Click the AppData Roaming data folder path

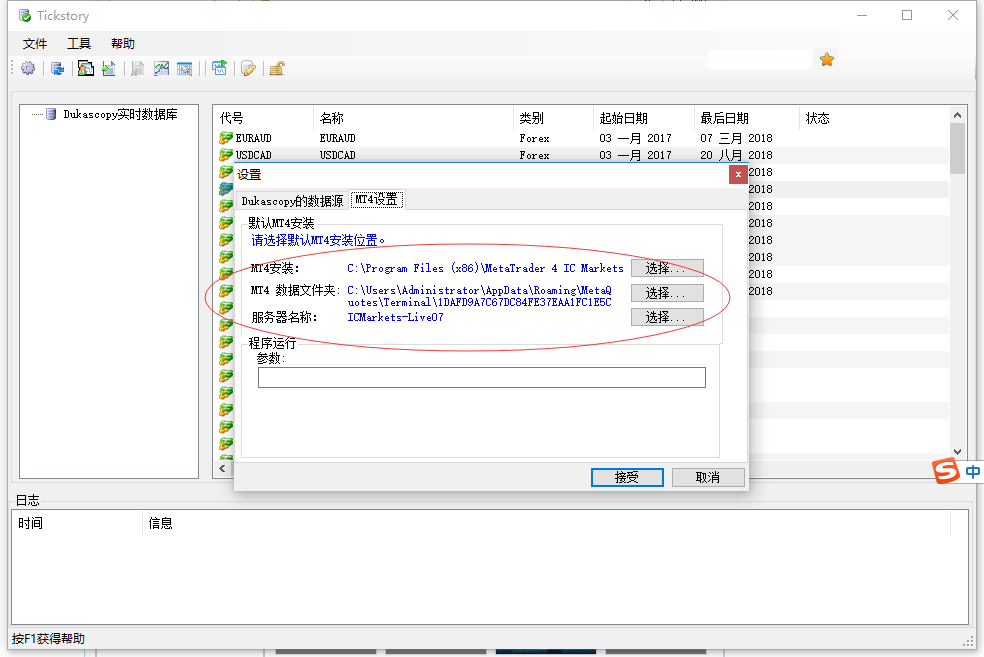coord(479,296)
